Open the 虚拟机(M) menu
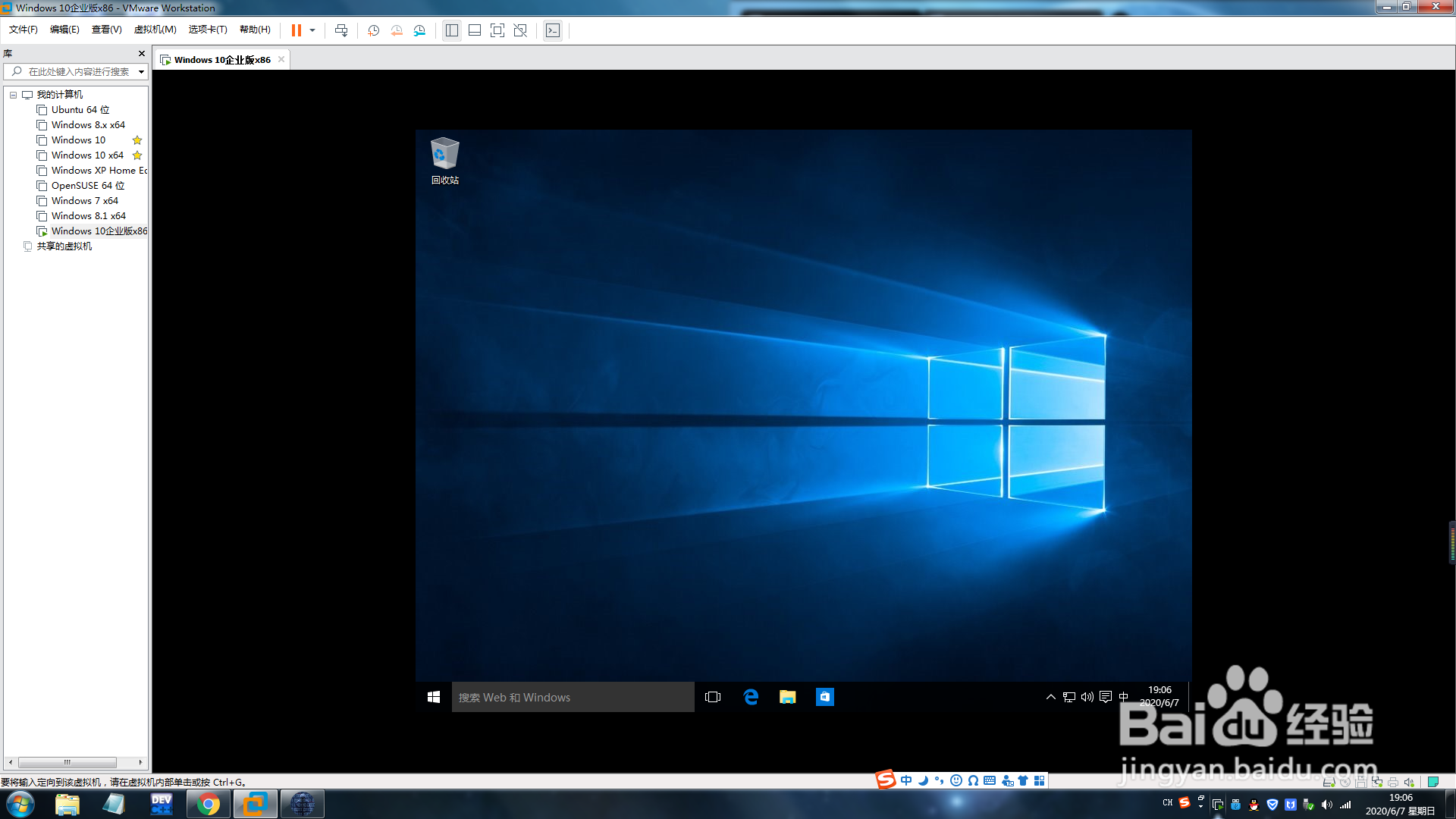Image resolution: width=1456 pixels, height=819 pixels. coord(155,30)
